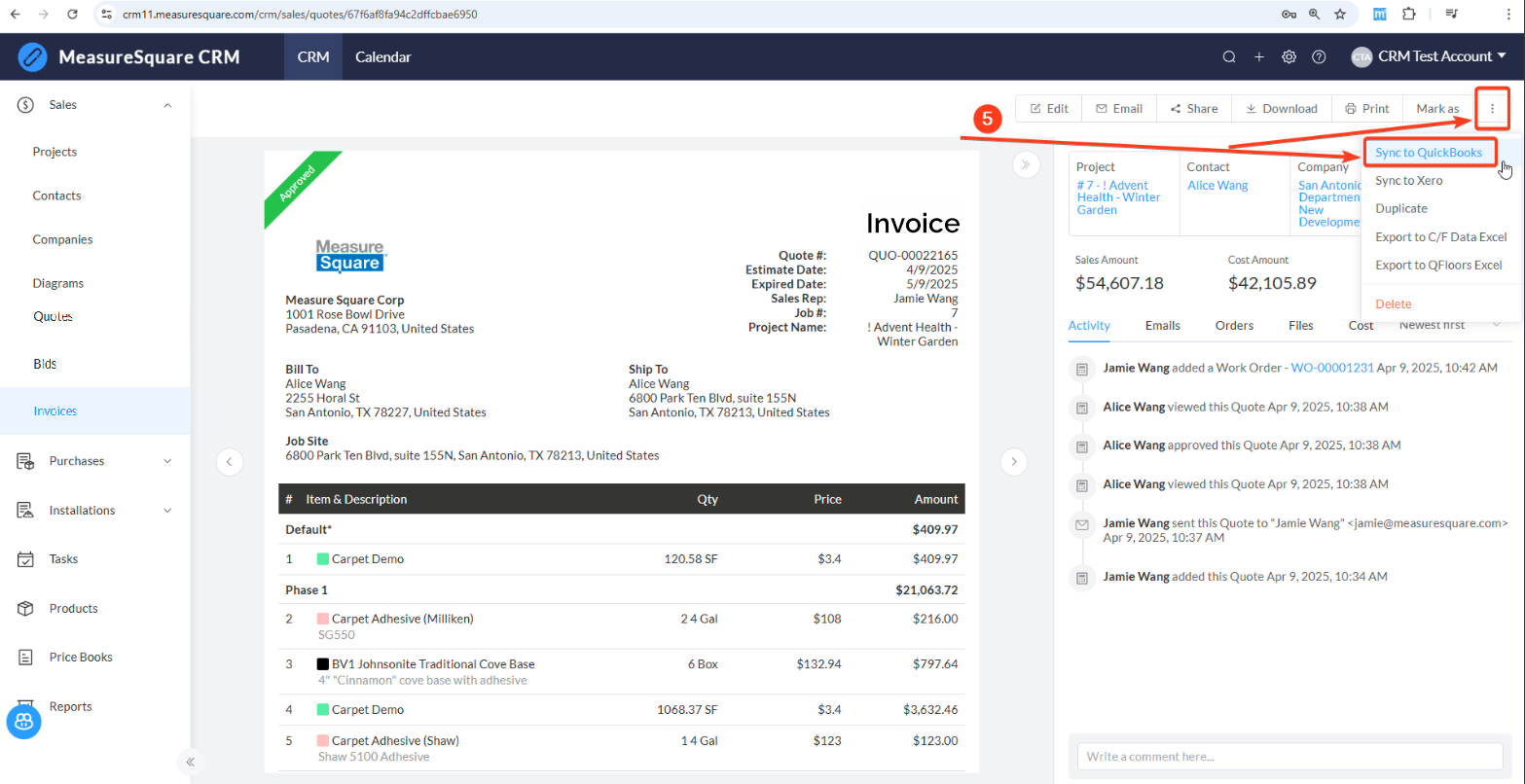This screenshot has height=784, width=1525.
Task: Go to the previous invoice arrow
Action: click(229, 461)
